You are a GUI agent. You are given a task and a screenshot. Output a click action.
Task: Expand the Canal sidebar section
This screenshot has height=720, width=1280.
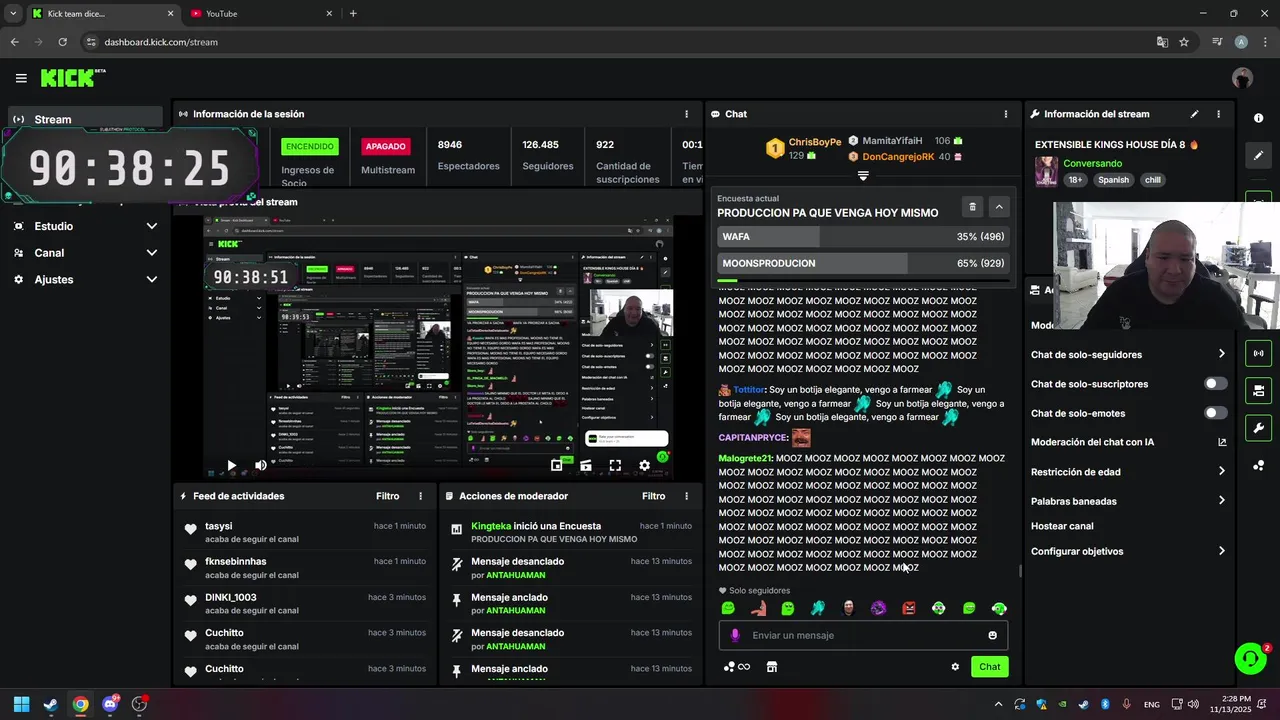point(151,253)
